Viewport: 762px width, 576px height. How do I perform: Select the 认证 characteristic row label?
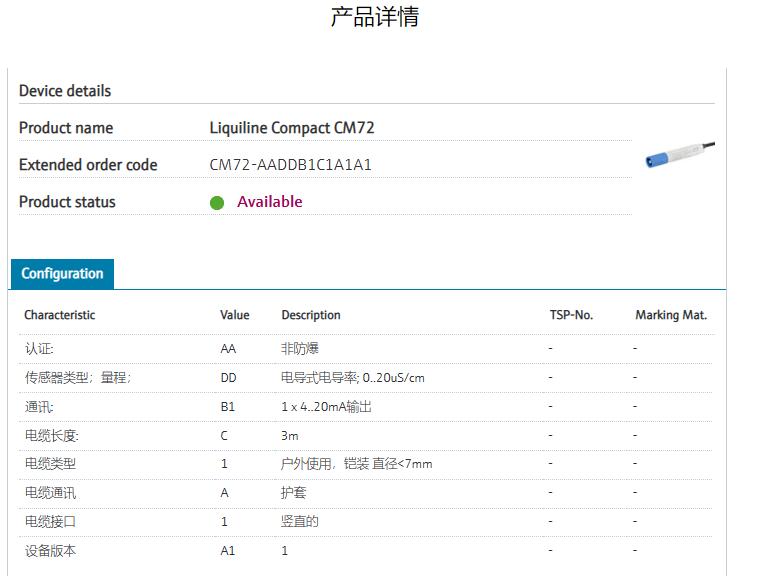coord(39,349)
